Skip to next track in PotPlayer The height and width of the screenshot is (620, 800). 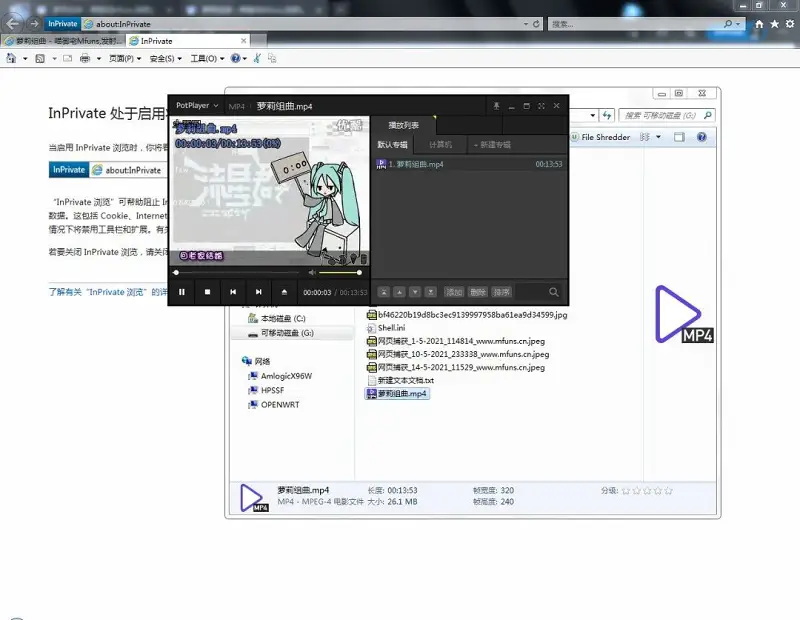pos(259,292)
